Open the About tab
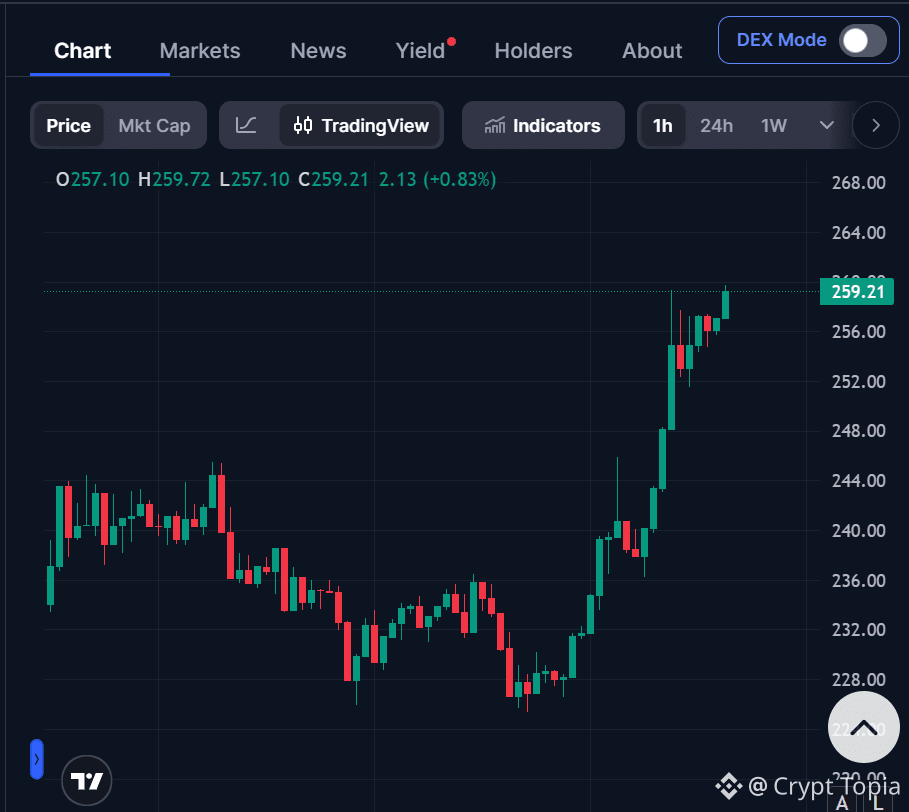Image resolution: width=909 pixels, height=812 pixels. [x=652, y=51]
